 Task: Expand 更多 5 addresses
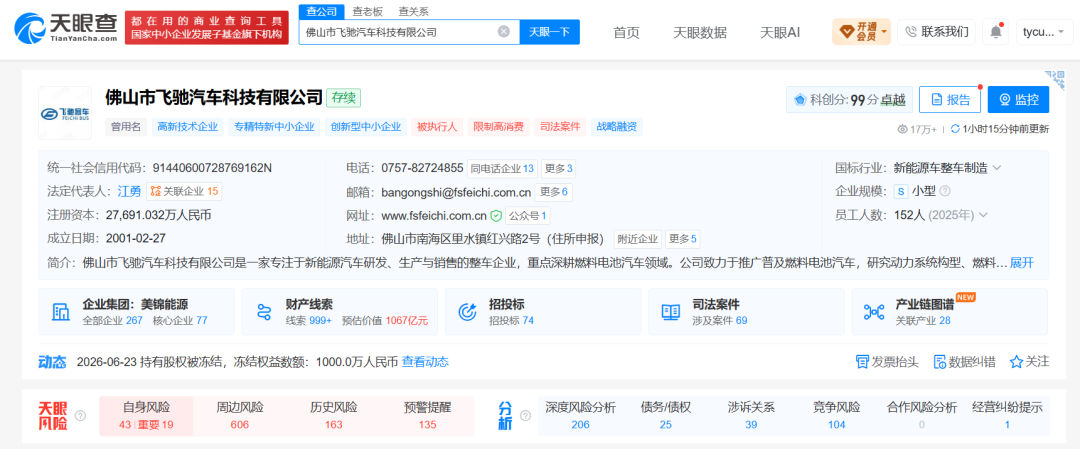683,239
